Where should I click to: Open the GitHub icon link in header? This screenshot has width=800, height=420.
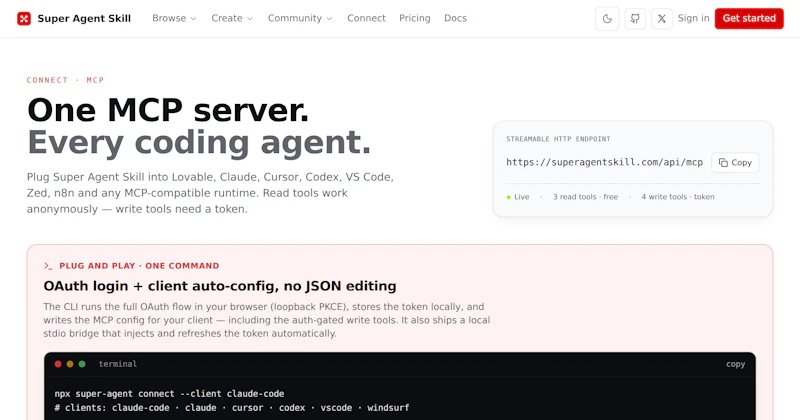pyautogui.click(x=635, y=19)
